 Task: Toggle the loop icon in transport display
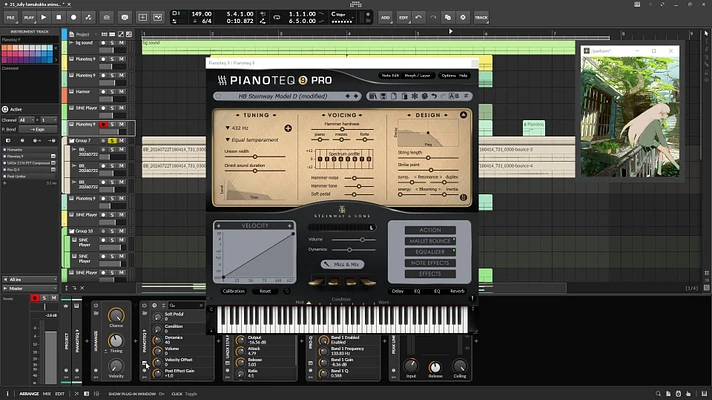coord(277,17)
